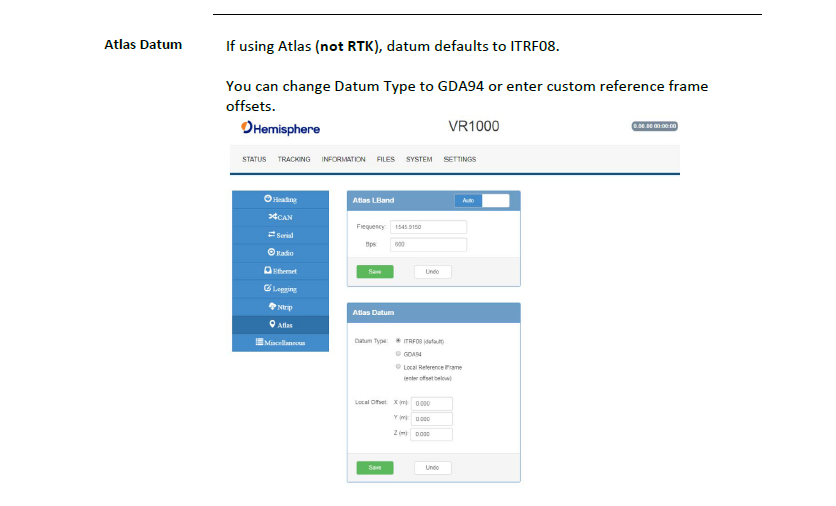Click Undo in the Atlas Datum panel
The image size is (836, 506).
433,467
